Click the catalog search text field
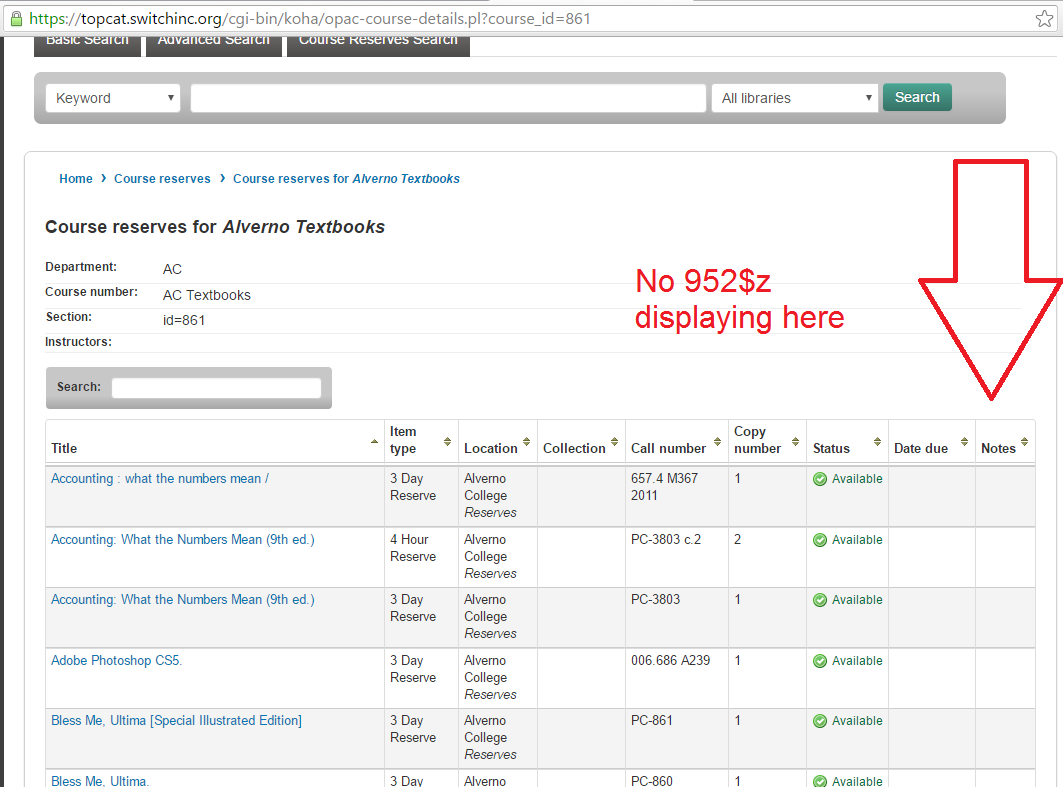The width and height of the screenshot is (1063, 787). click(448, 98)
